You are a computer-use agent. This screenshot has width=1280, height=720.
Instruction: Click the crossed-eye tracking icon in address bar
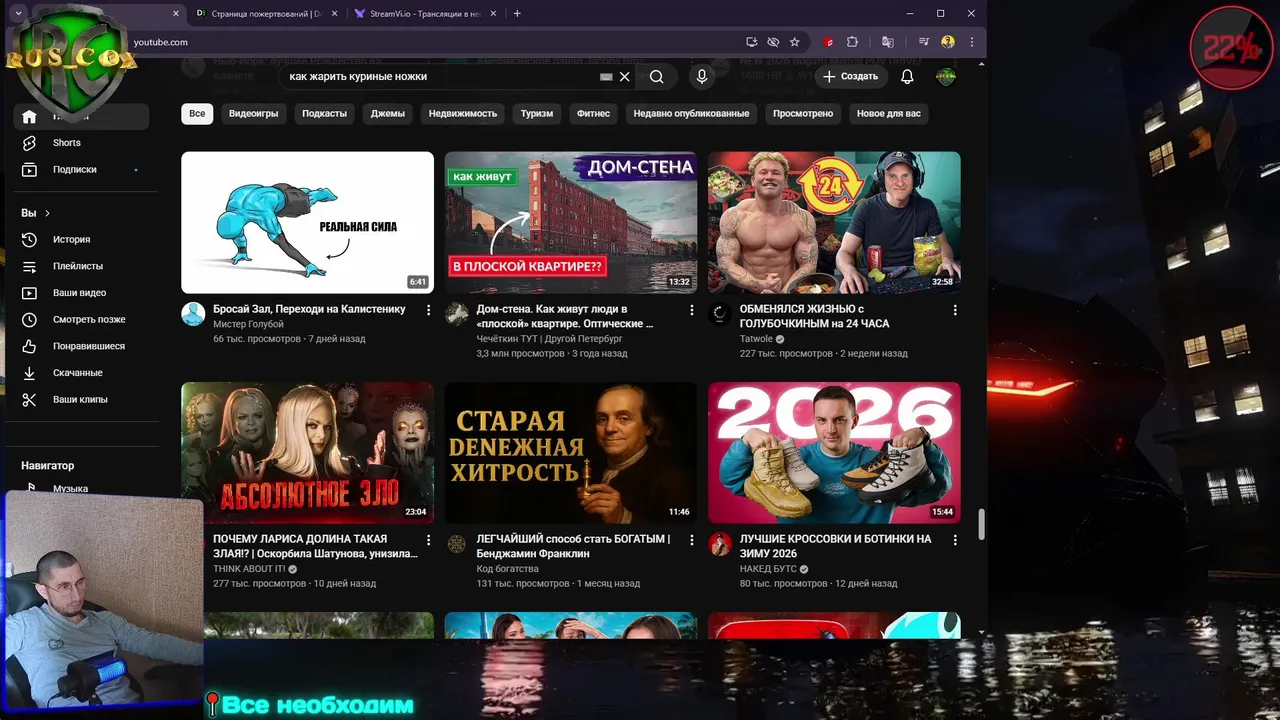(x=773, y=42)
